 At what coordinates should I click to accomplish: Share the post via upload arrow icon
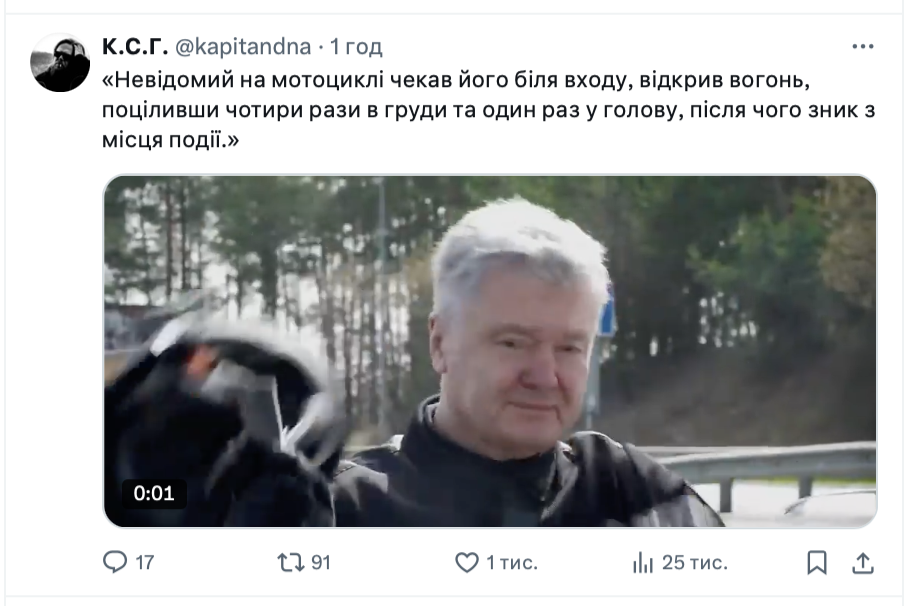(x=863, y=562)
